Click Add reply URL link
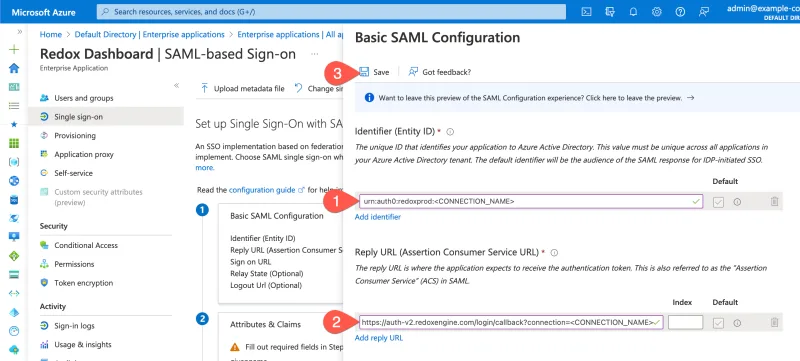800x361 pixels. point(379,338)
